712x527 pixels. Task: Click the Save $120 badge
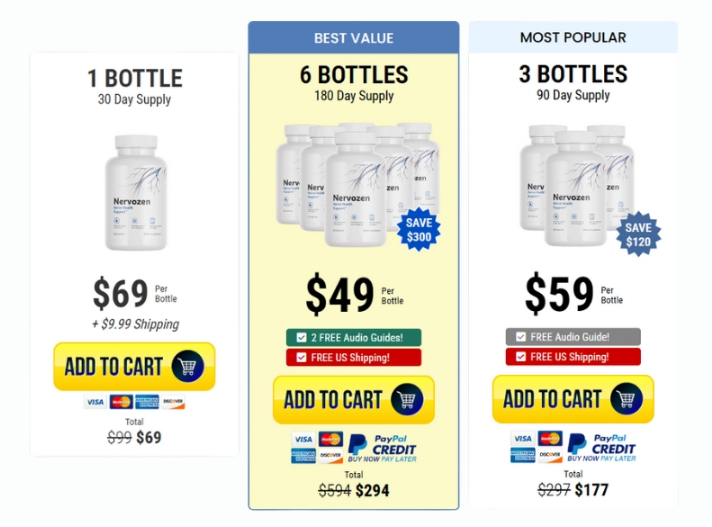coord(638,234)
